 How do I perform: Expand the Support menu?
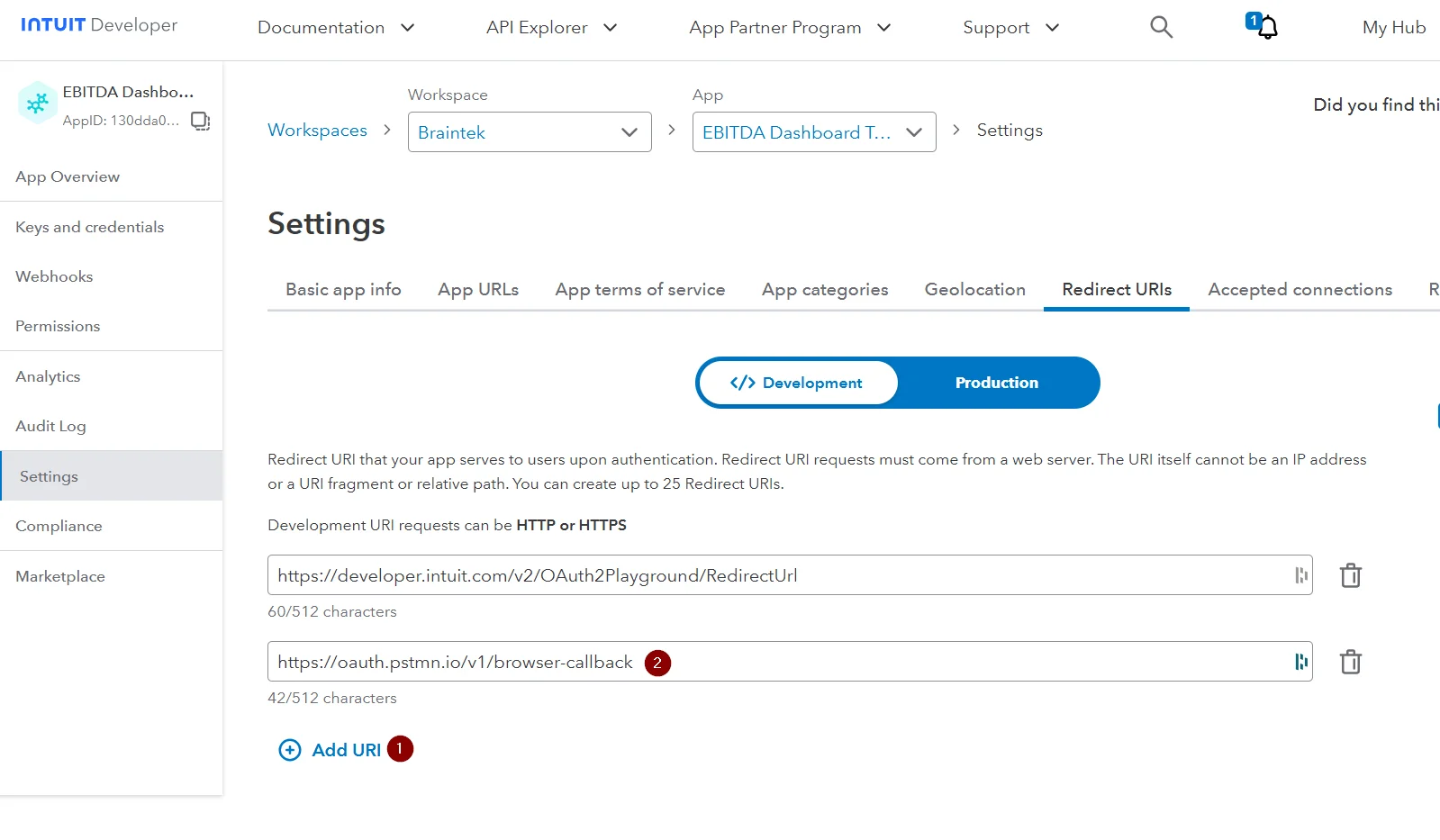tap(1010, 28)
